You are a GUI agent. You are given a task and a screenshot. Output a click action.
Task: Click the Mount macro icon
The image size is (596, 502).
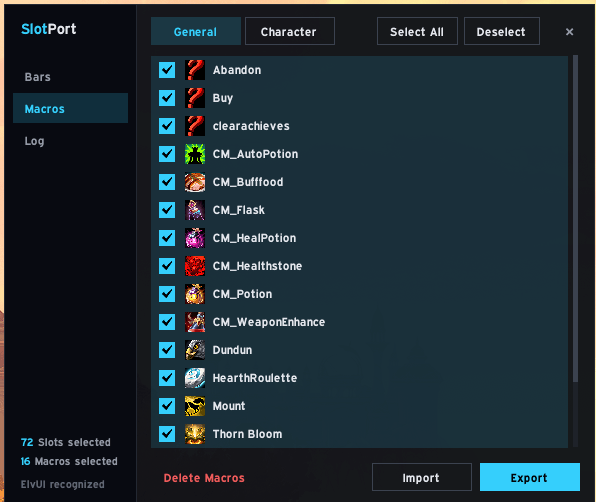click(195, 406)
